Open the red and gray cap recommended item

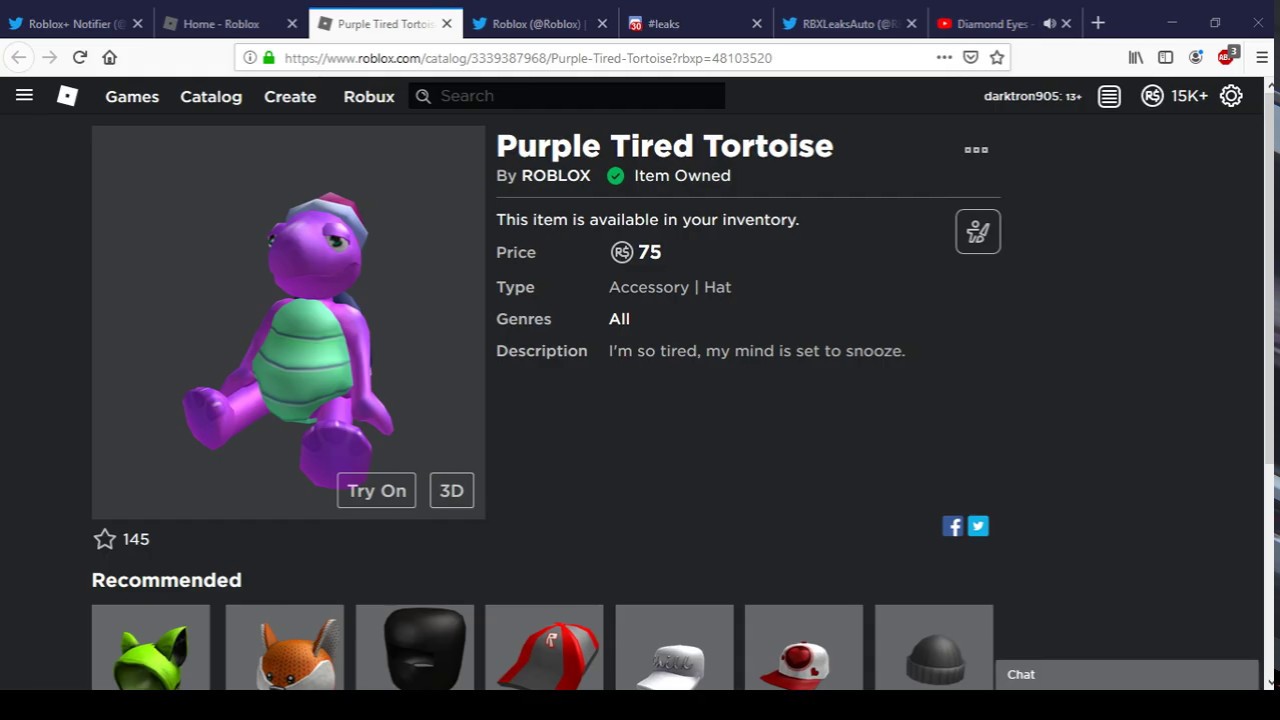(x=545, y=647)
